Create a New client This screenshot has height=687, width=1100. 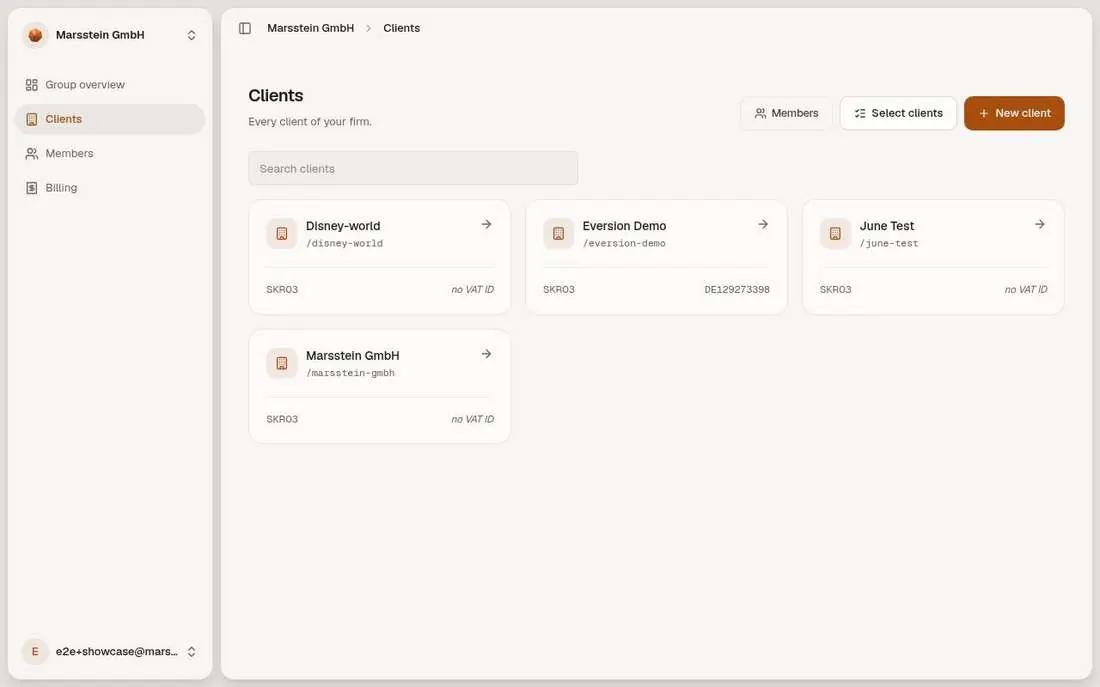click(1014, 113)
